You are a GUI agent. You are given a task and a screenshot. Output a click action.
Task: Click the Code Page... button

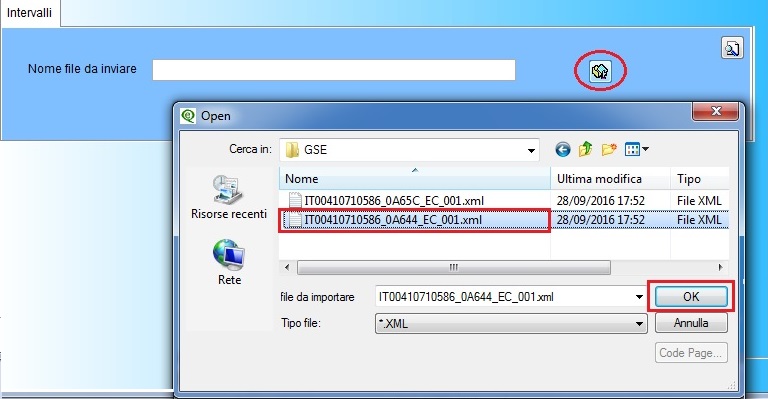tap(691, 352)
